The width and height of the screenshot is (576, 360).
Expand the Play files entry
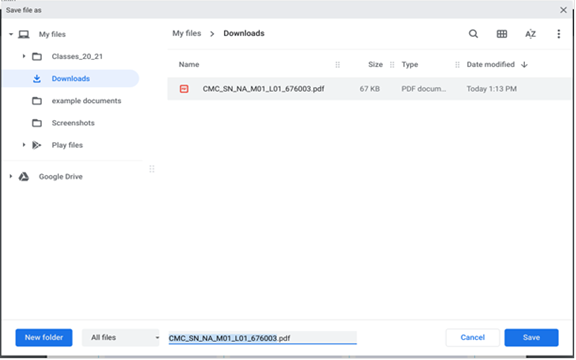tap(24, 145)
